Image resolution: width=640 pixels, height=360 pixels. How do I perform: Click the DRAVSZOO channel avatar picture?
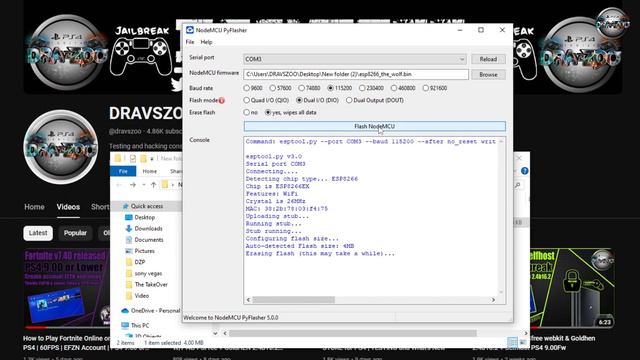[61, 147]
